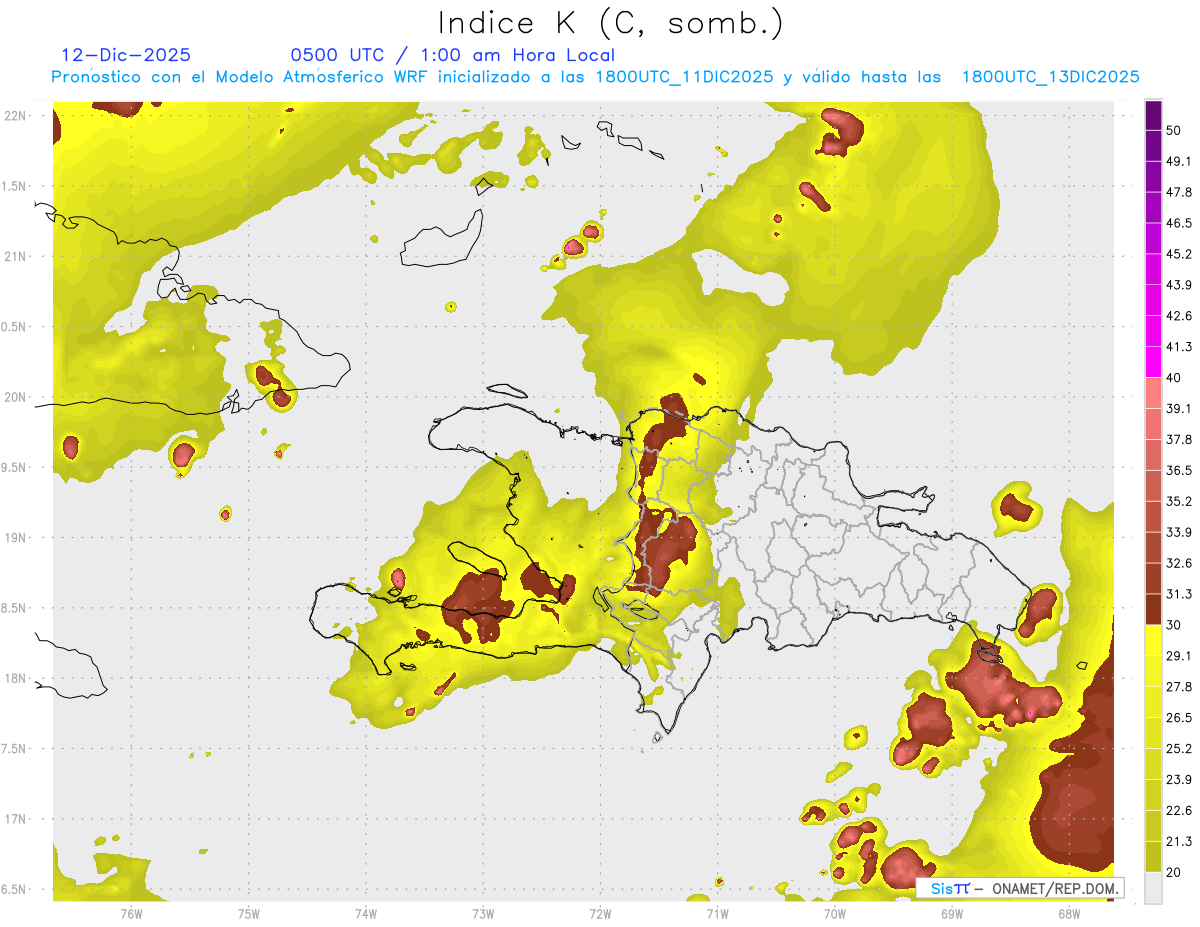Click the "23.9" value on the color scale
This screenshot has width=1200, height=927.
1180,779
